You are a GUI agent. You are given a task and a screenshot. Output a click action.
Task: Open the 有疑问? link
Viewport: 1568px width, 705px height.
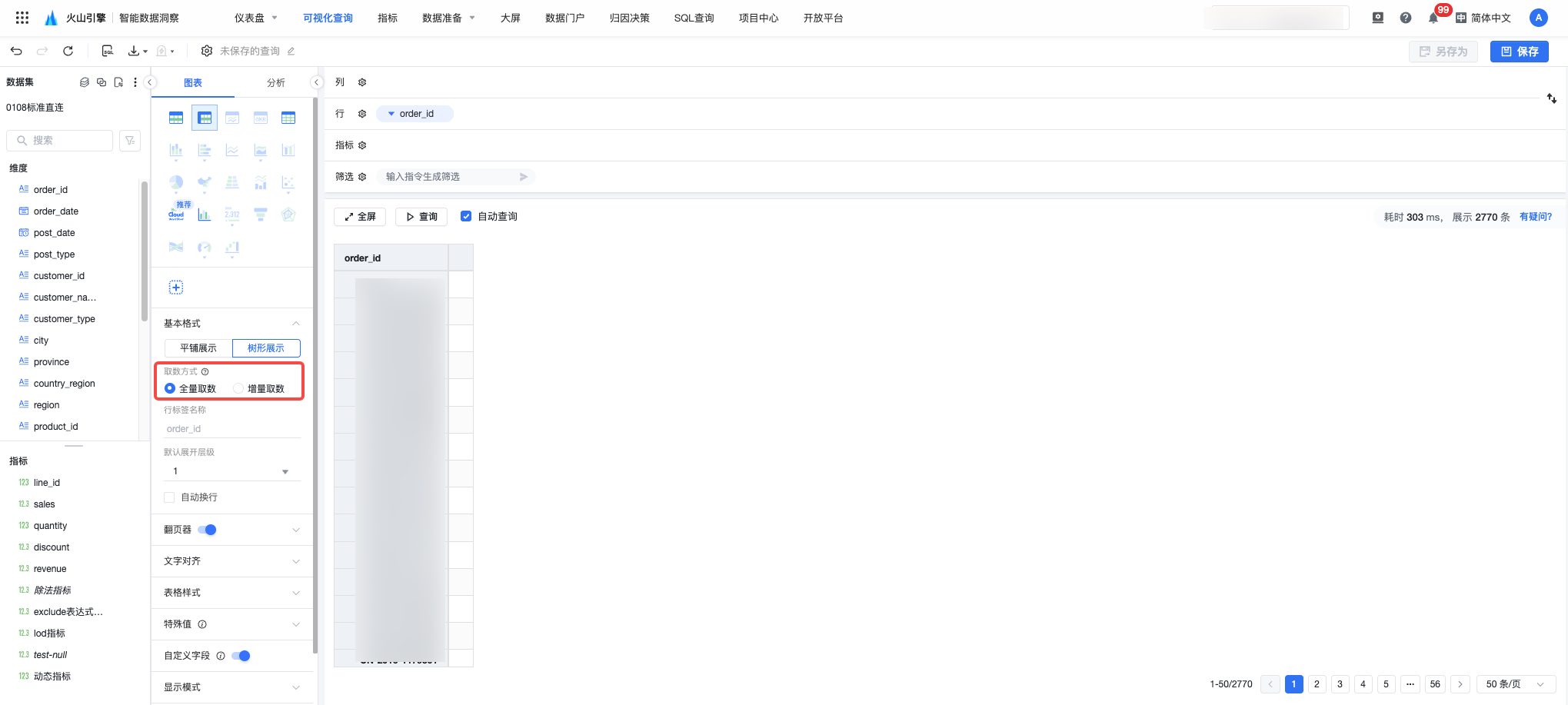pos(1536,217)
